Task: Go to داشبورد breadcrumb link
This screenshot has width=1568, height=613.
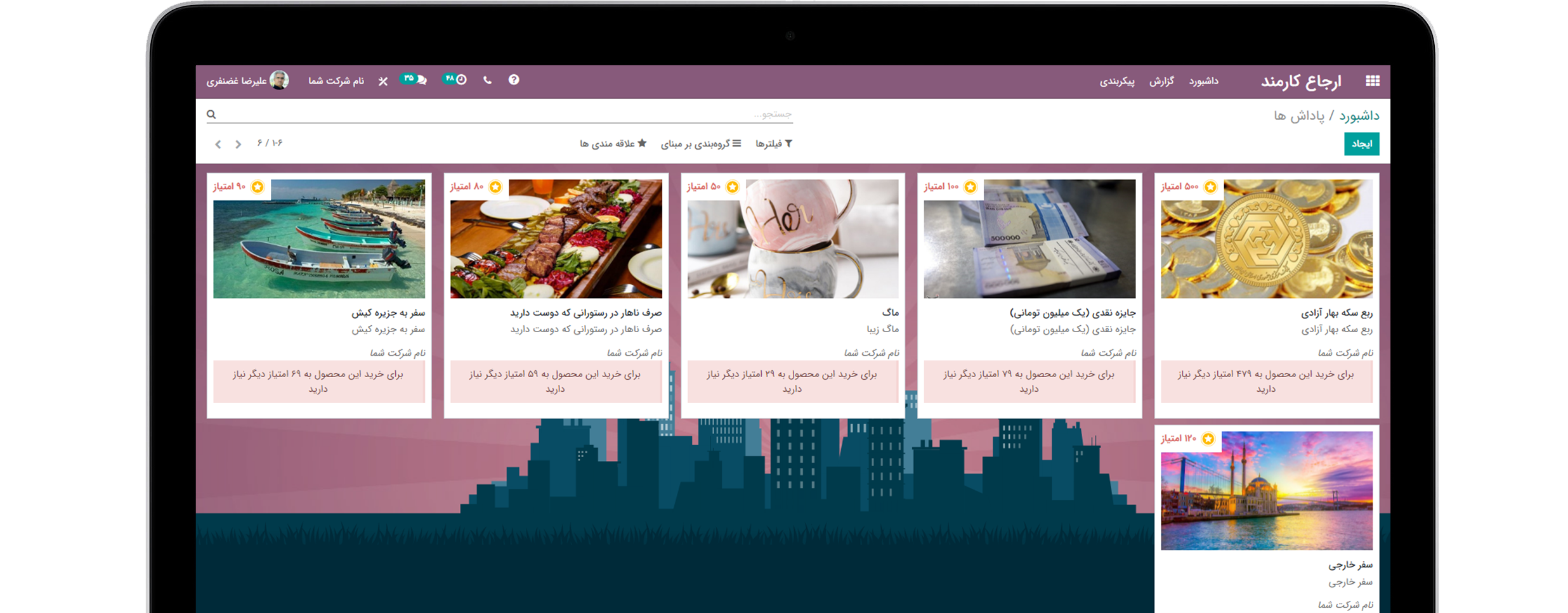Action: (x=1359, y=116)
